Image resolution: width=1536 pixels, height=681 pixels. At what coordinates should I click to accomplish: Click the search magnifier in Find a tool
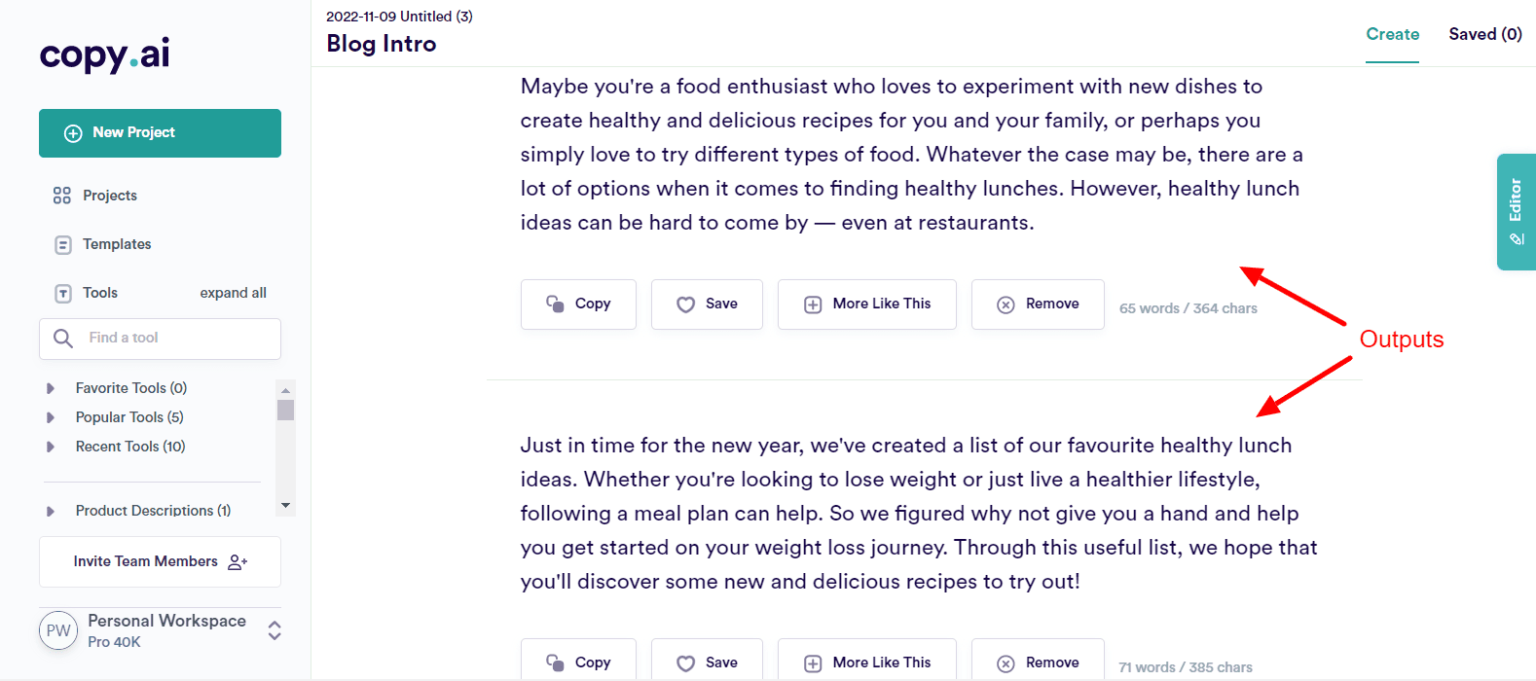pos(63,339)
